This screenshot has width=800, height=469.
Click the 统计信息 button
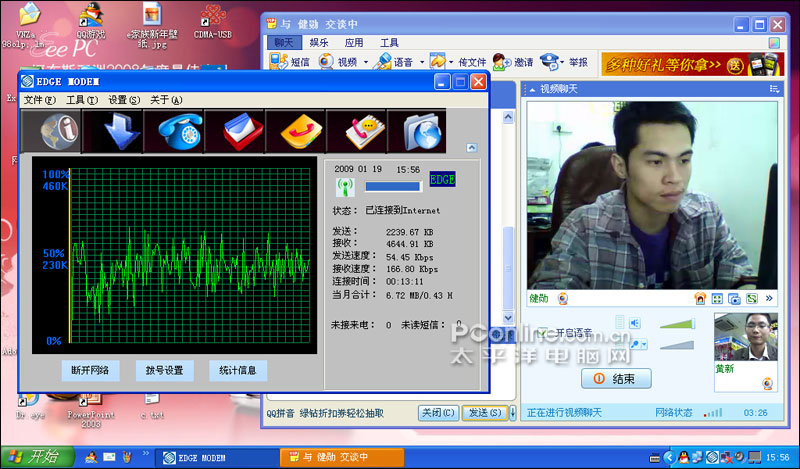(238, 371)
